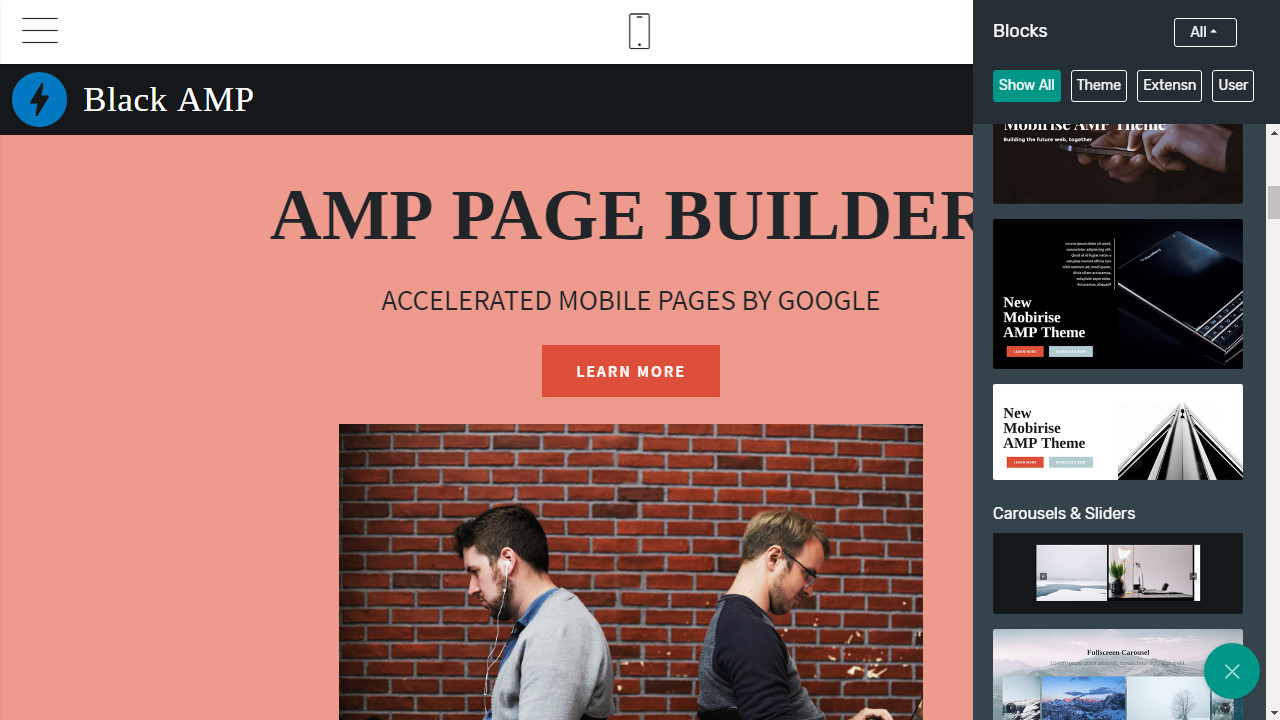
Task: Filter blocks by Extensn
Action: [1169, 86]
